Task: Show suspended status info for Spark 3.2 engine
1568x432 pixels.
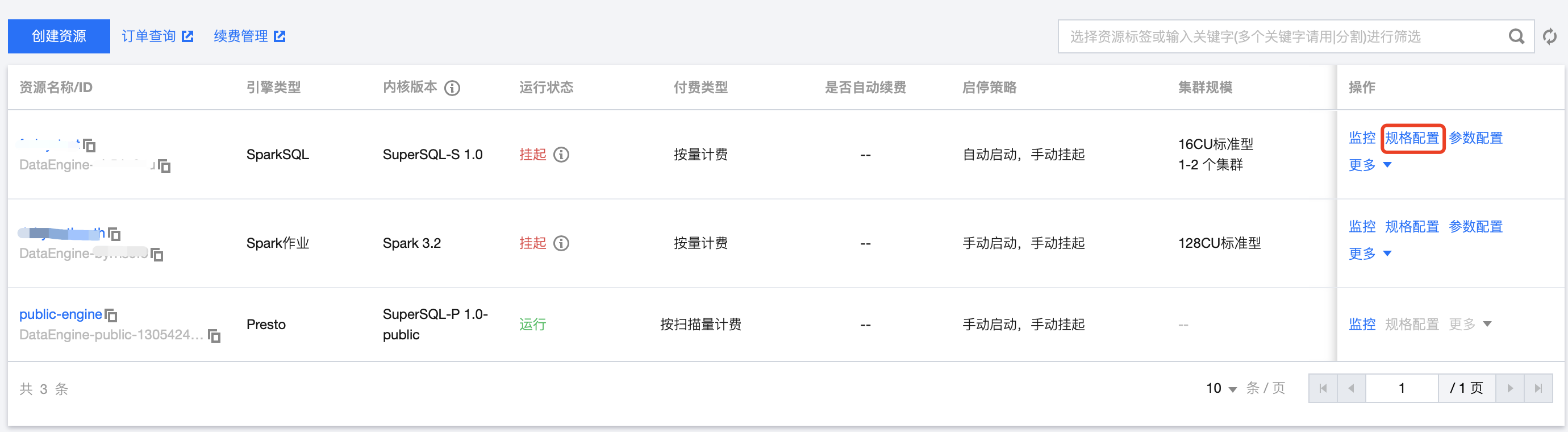Action: coord(561,244)
